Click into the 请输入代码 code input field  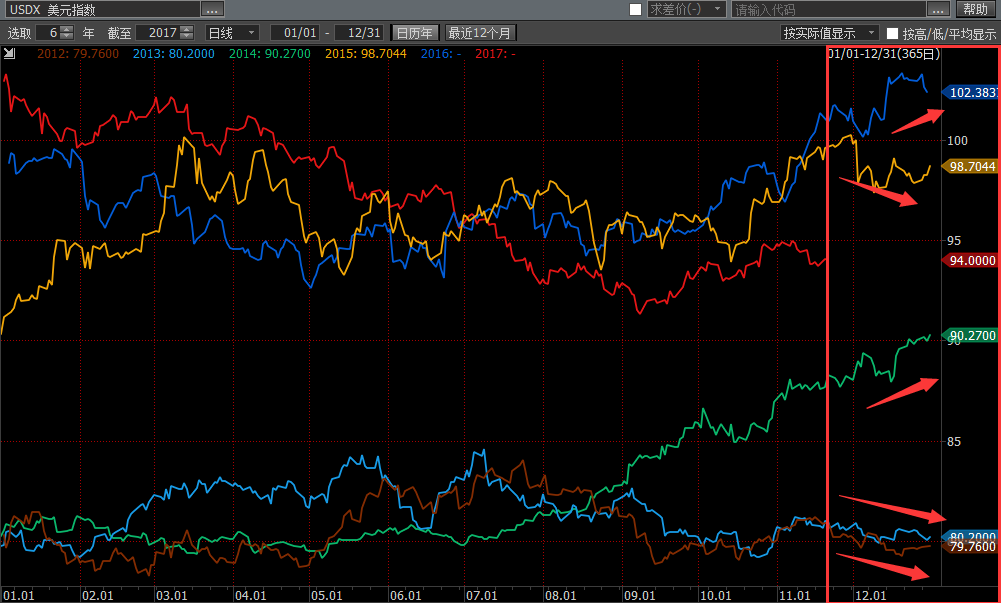tap(829, 10)
